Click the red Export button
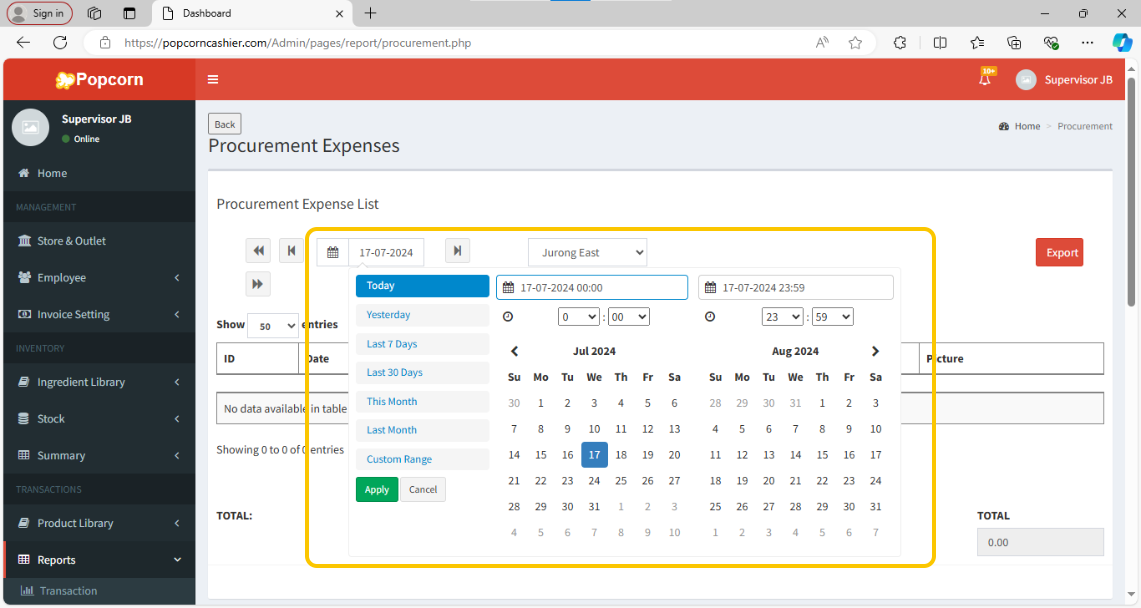 coord(1060,252)
